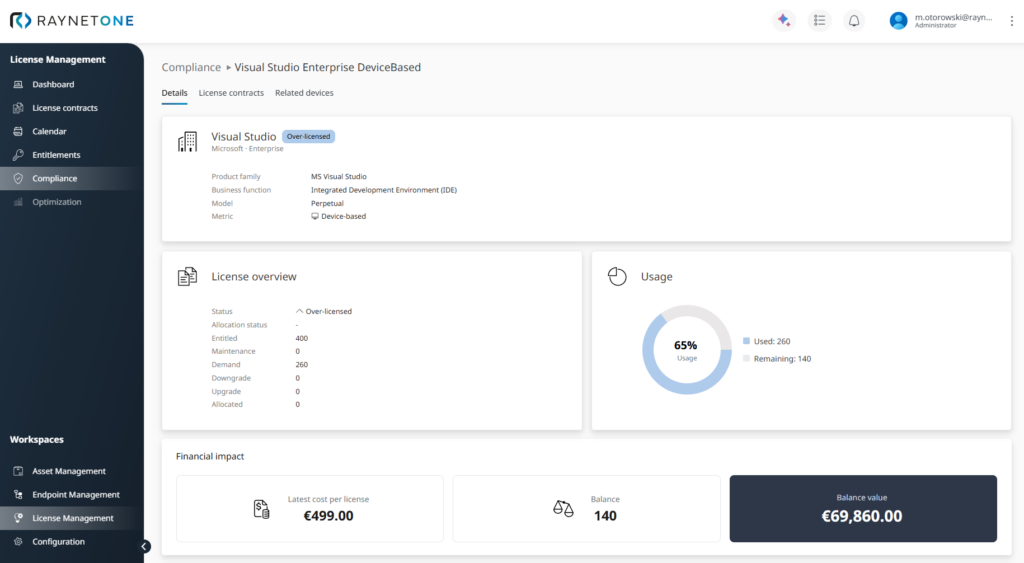
Task: Click the RayNetOne logo
Action: tap(71, 20)
